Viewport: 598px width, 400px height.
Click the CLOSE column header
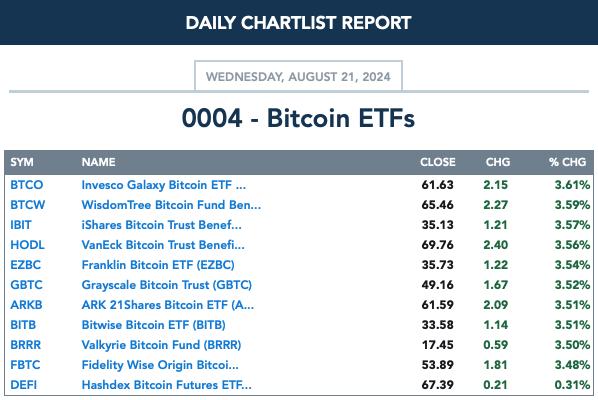(438, 162)
